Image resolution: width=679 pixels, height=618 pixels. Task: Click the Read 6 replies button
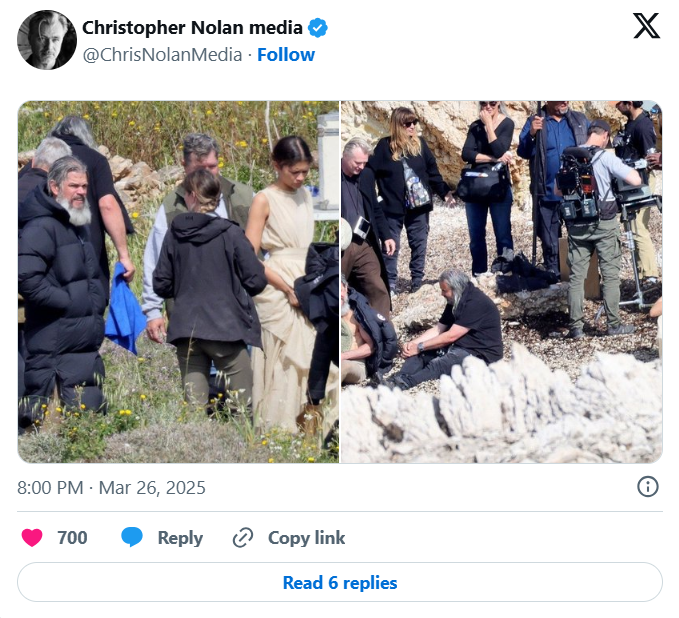pyautogui.click(x=339, y=582)
